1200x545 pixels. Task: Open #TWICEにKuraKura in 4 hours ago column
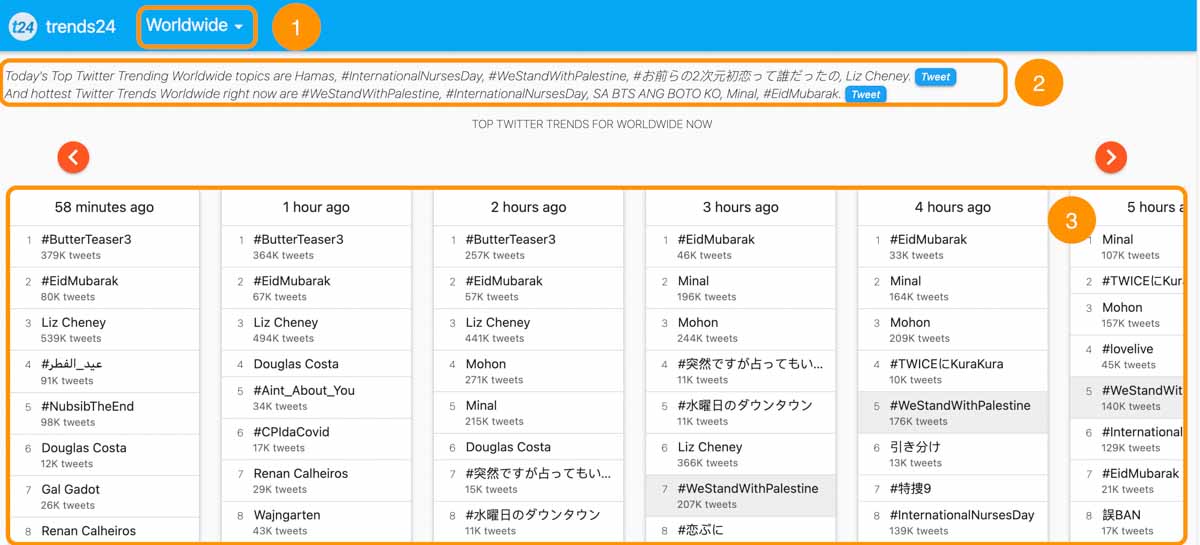click(947, 365)
